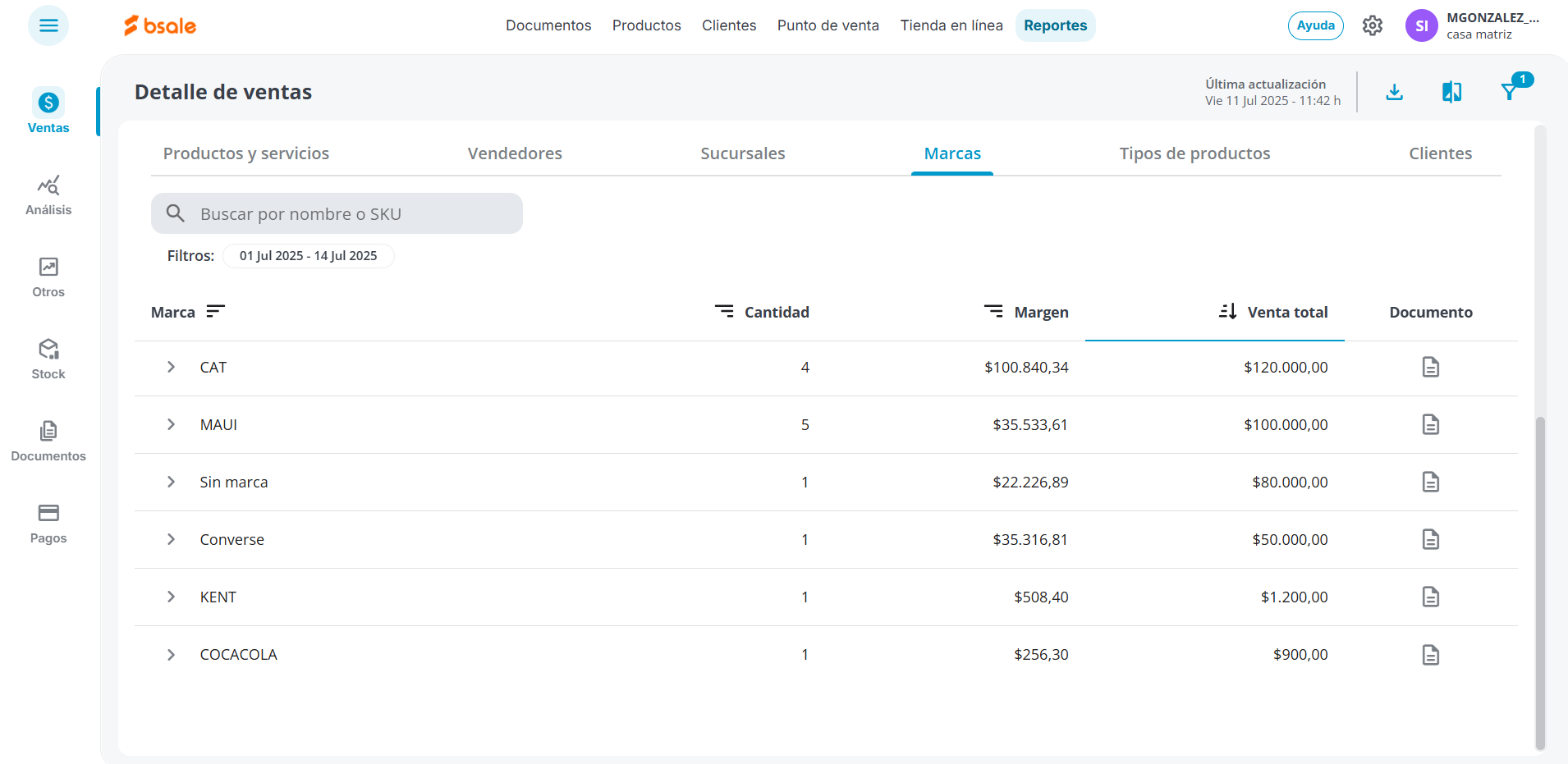Open the settings gear

pos(1373,25)
